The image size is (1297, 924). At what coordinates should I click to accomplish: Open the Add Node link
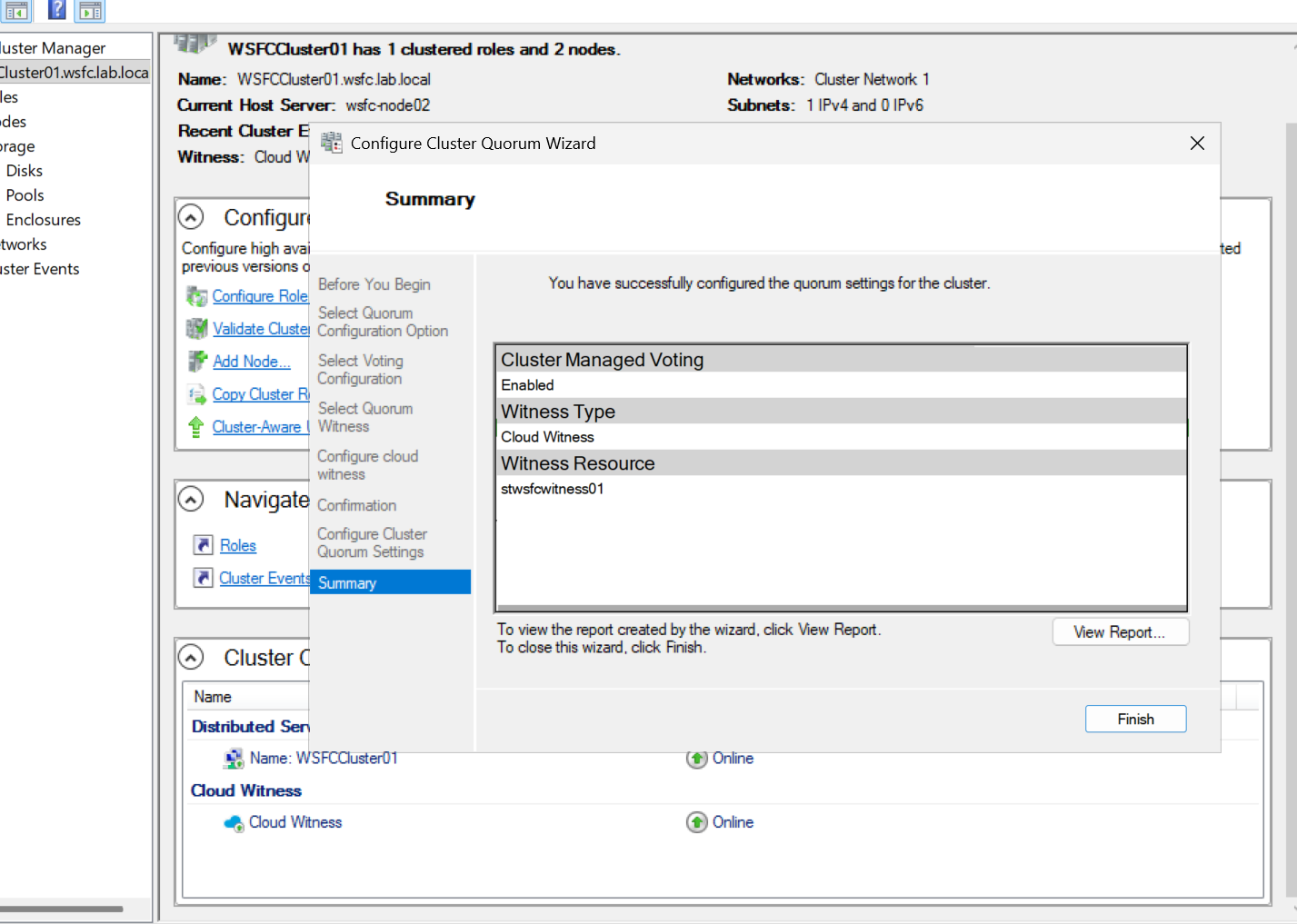click(252, 362)
